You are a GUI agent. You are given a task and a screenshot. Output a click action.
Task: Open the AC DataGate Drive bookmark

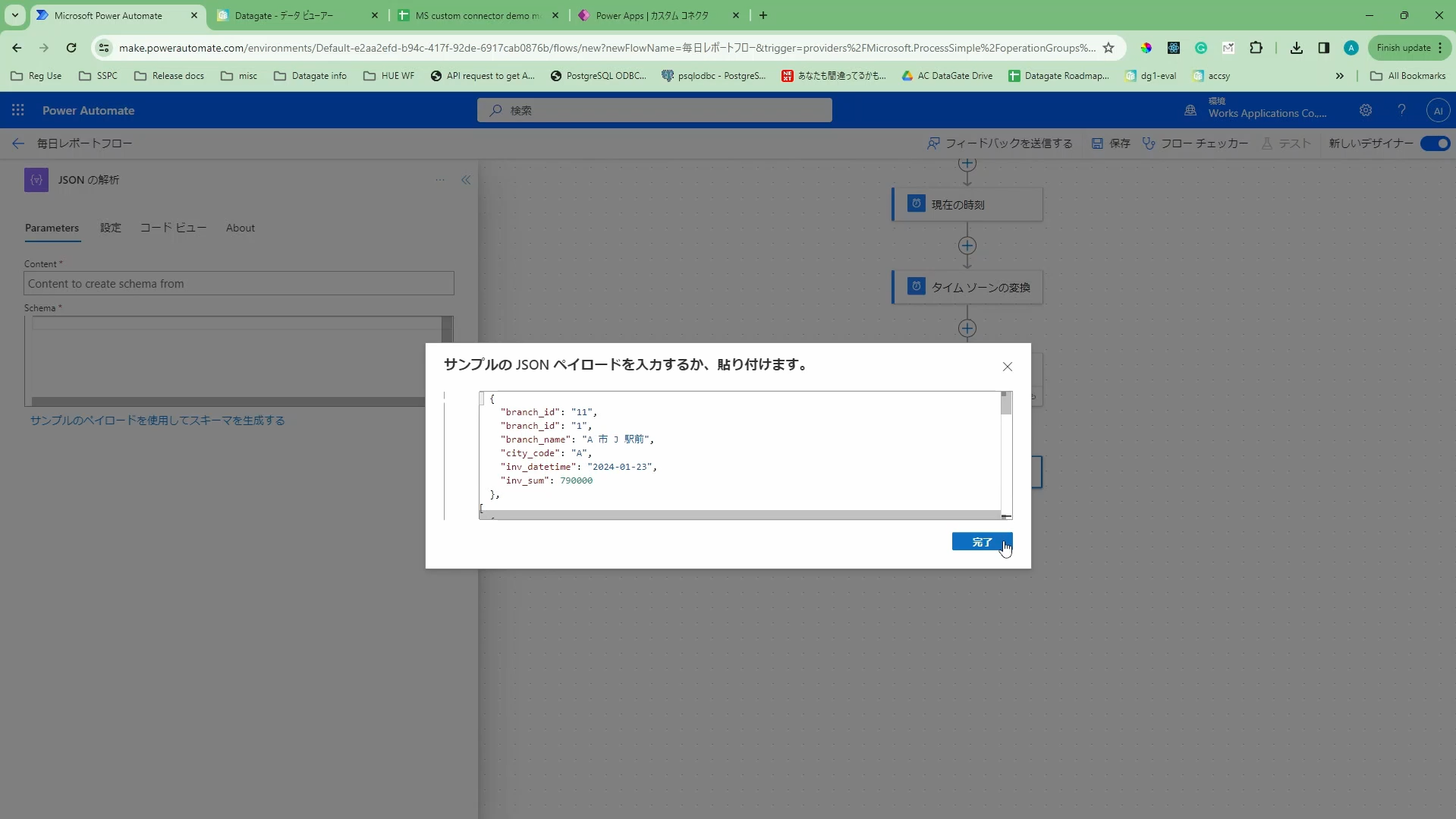947,76
